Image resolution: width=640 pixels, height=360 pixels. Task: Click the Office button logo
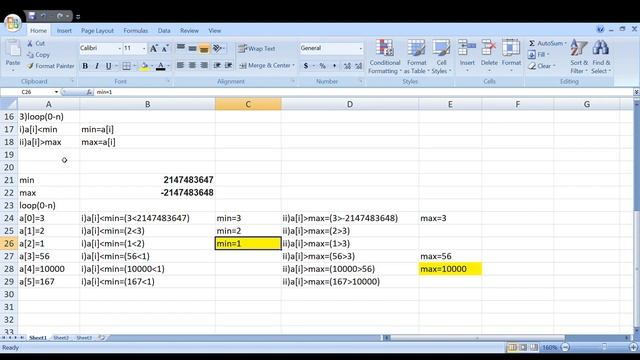pyautogui.click(x=13, y=23)
